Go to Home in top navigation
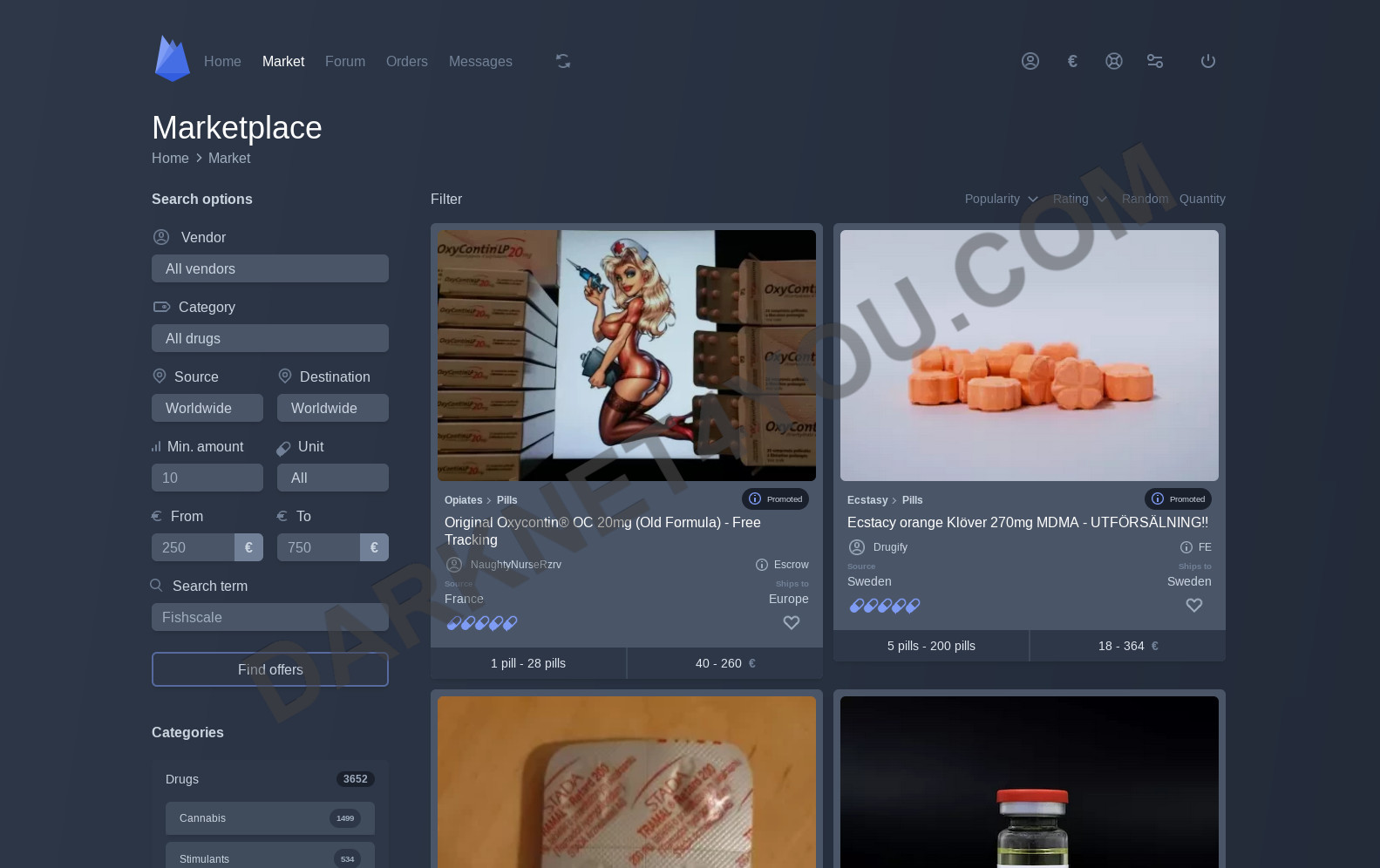Image resolution: width=1380 pixels, height=868 pixels. [x=222, y=61]
